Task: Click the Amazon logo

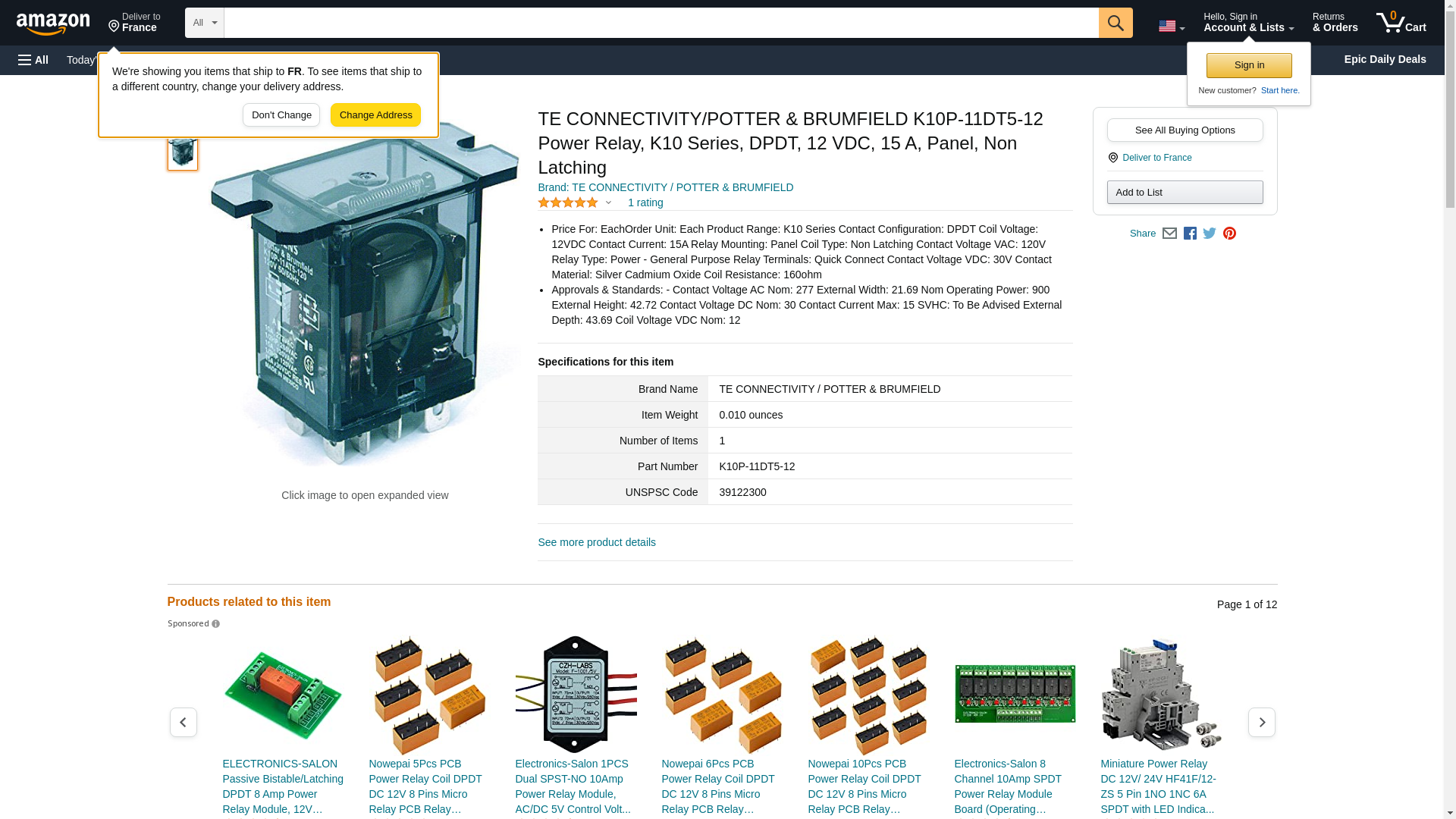Action: (53, 24)
